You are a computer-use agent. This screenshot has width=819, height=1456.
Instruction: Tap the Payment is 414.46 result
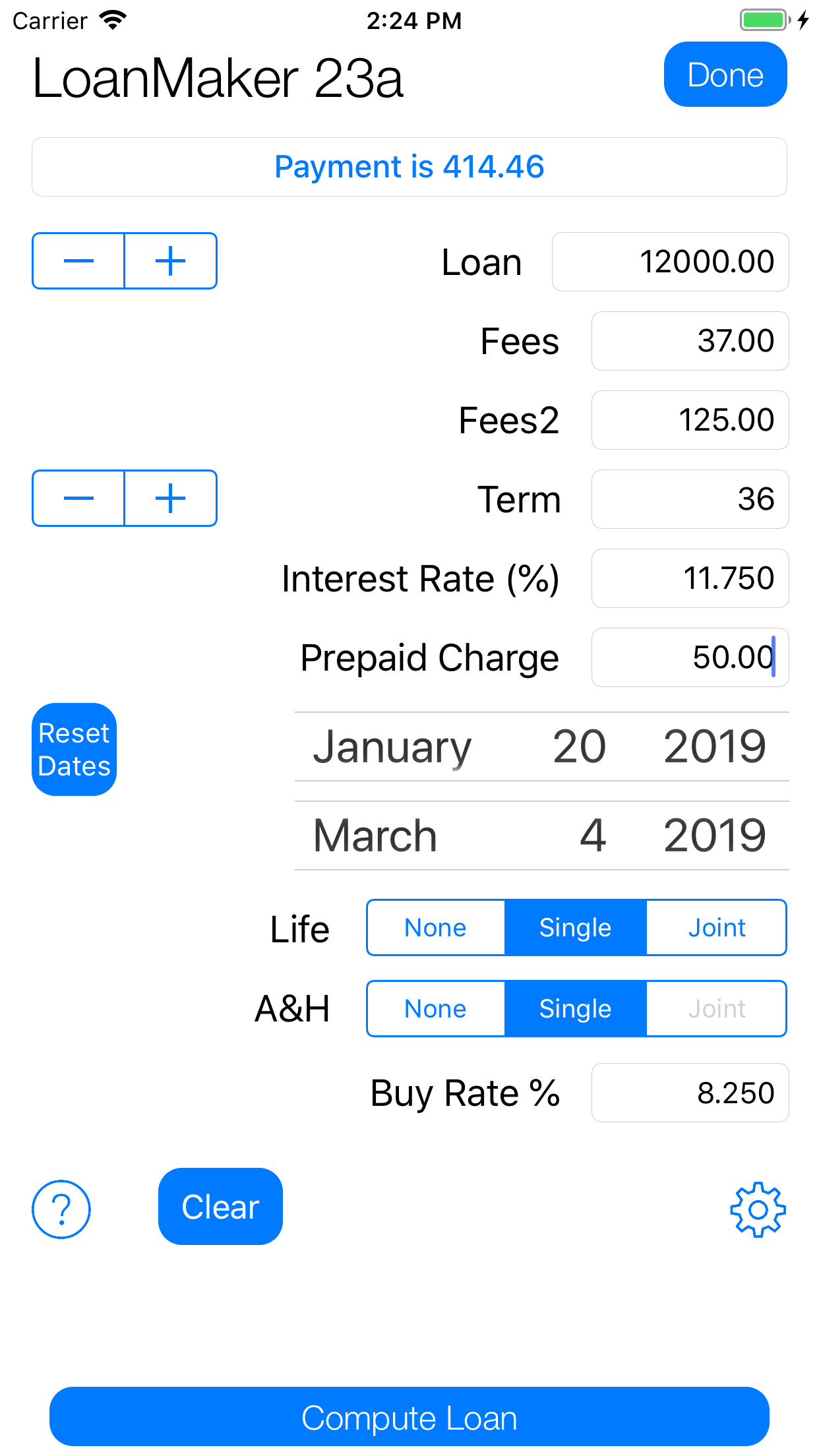coord(409,167)
